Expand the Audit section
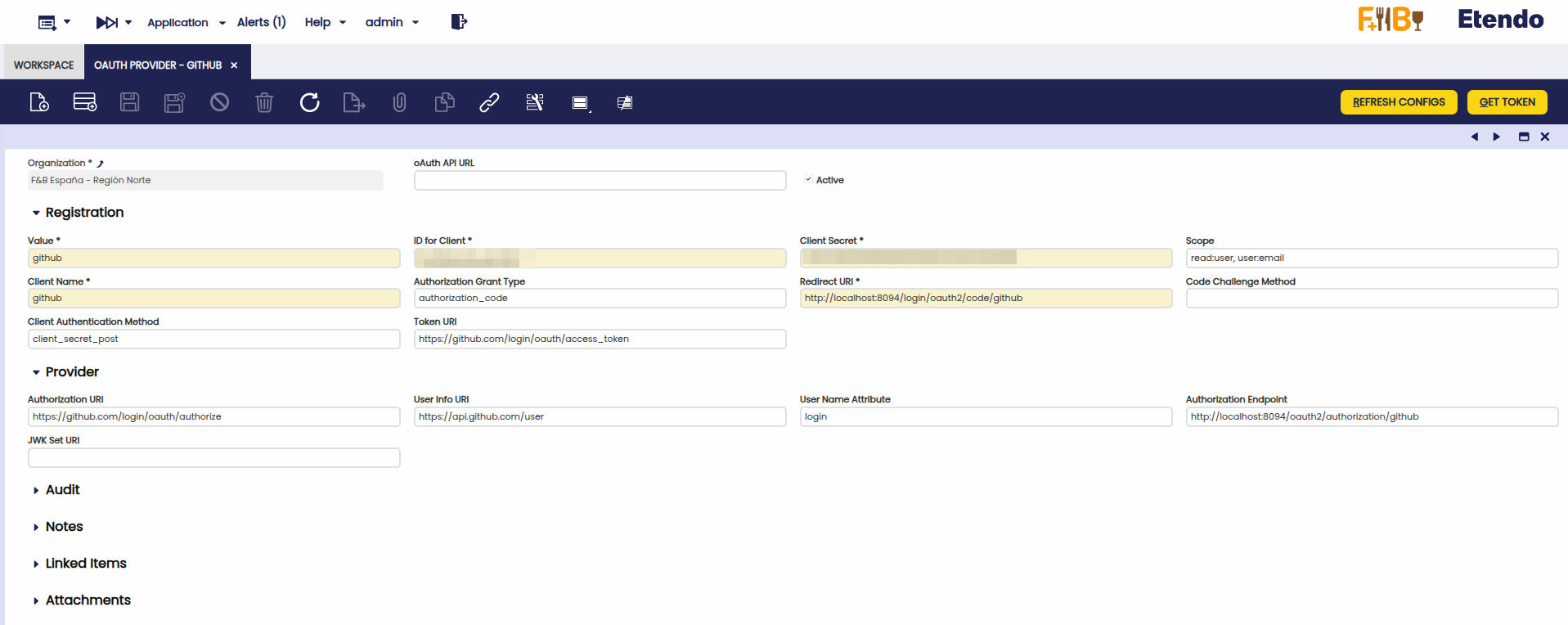Viewport: 1568px width, 625px height. click(36, 490)
